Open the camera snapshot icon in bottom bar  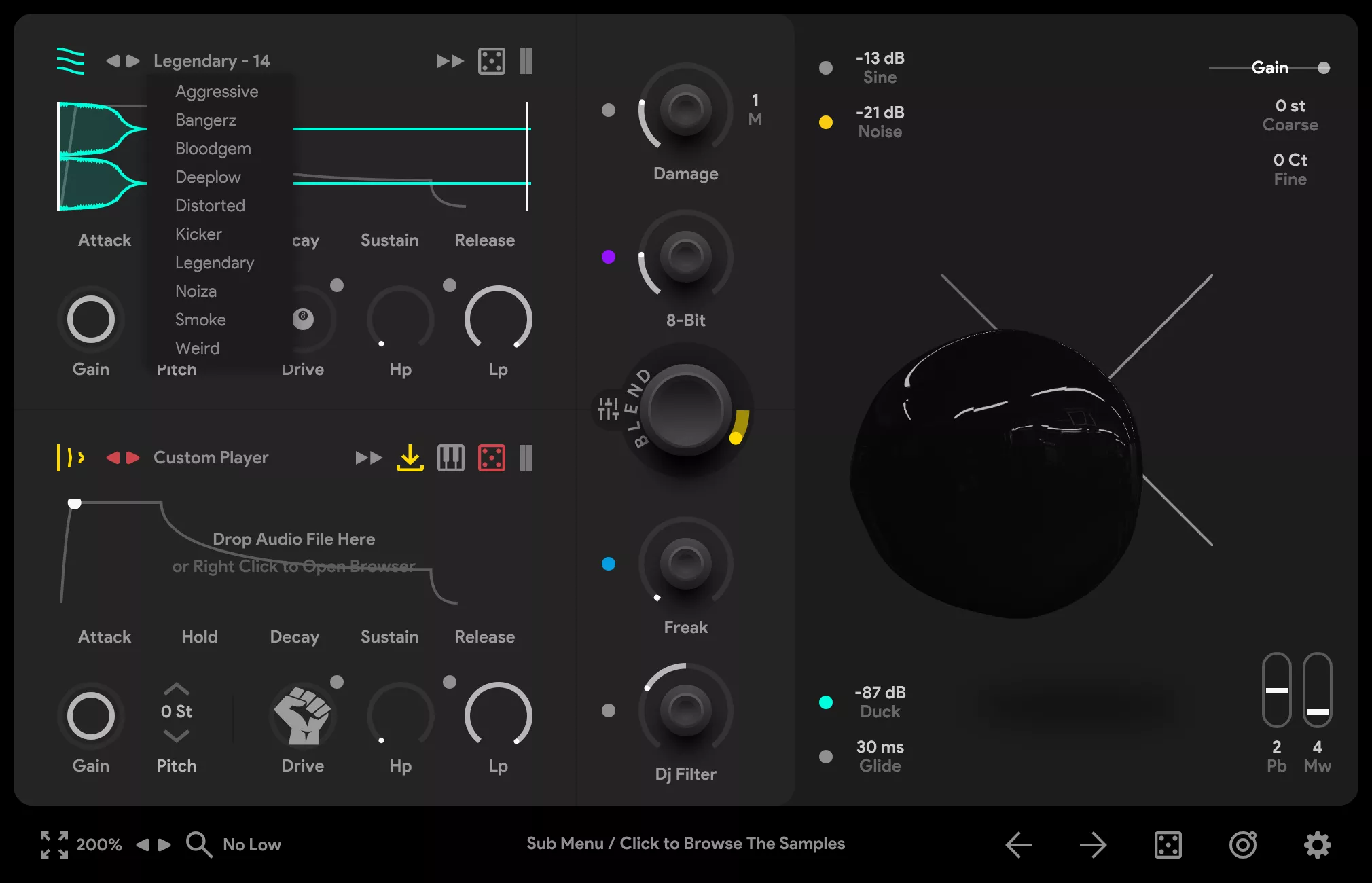point(1242,844)
